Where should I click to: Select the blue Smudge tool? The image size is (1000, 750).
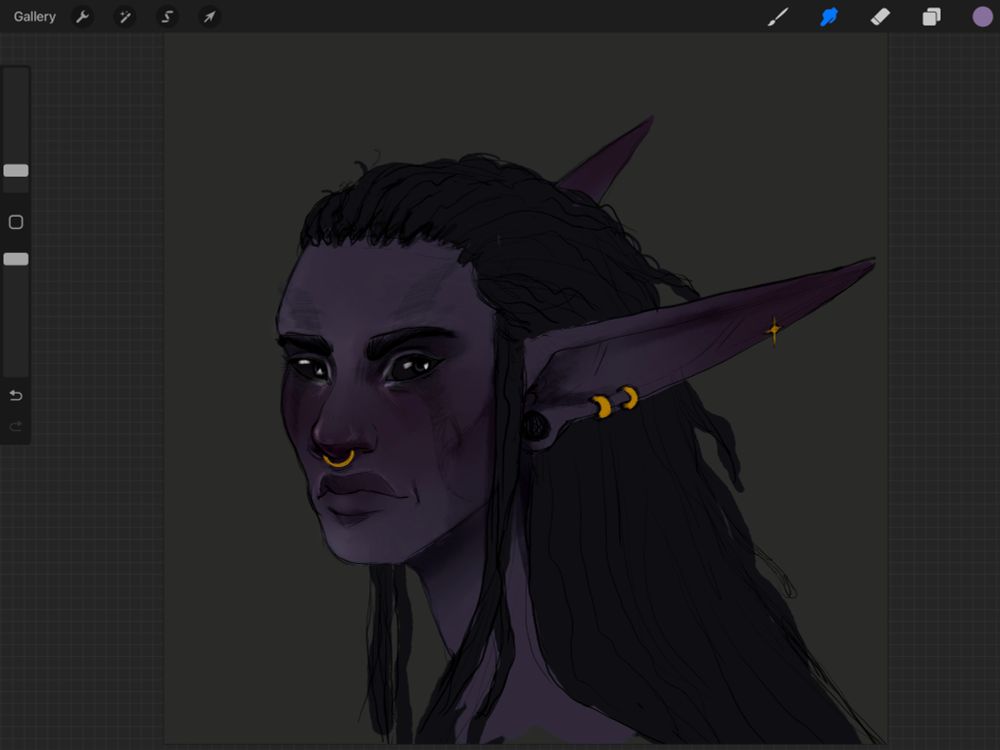pos(829,17)
